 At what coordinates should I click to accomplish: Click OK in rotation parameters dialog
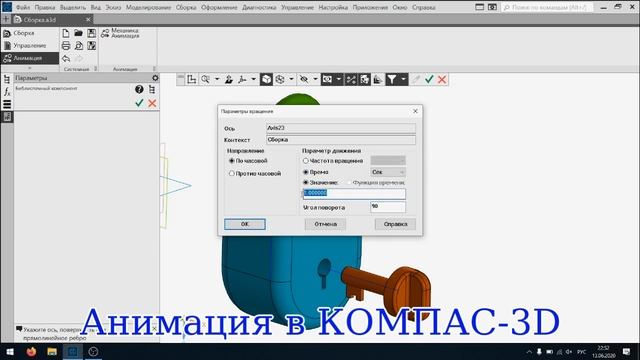244,224
